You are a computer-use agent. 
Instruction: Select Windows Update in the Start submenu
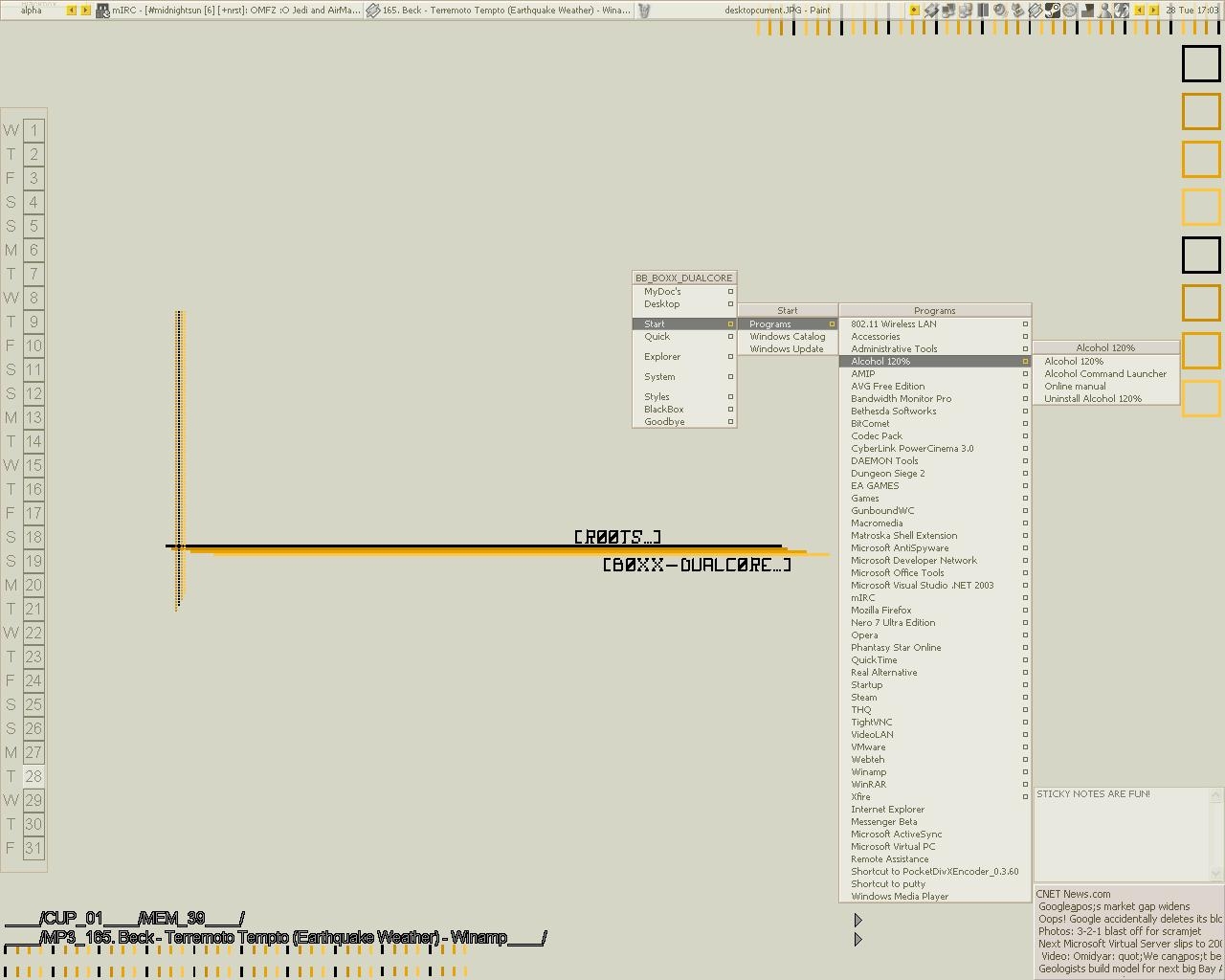[x=788, y=349]
